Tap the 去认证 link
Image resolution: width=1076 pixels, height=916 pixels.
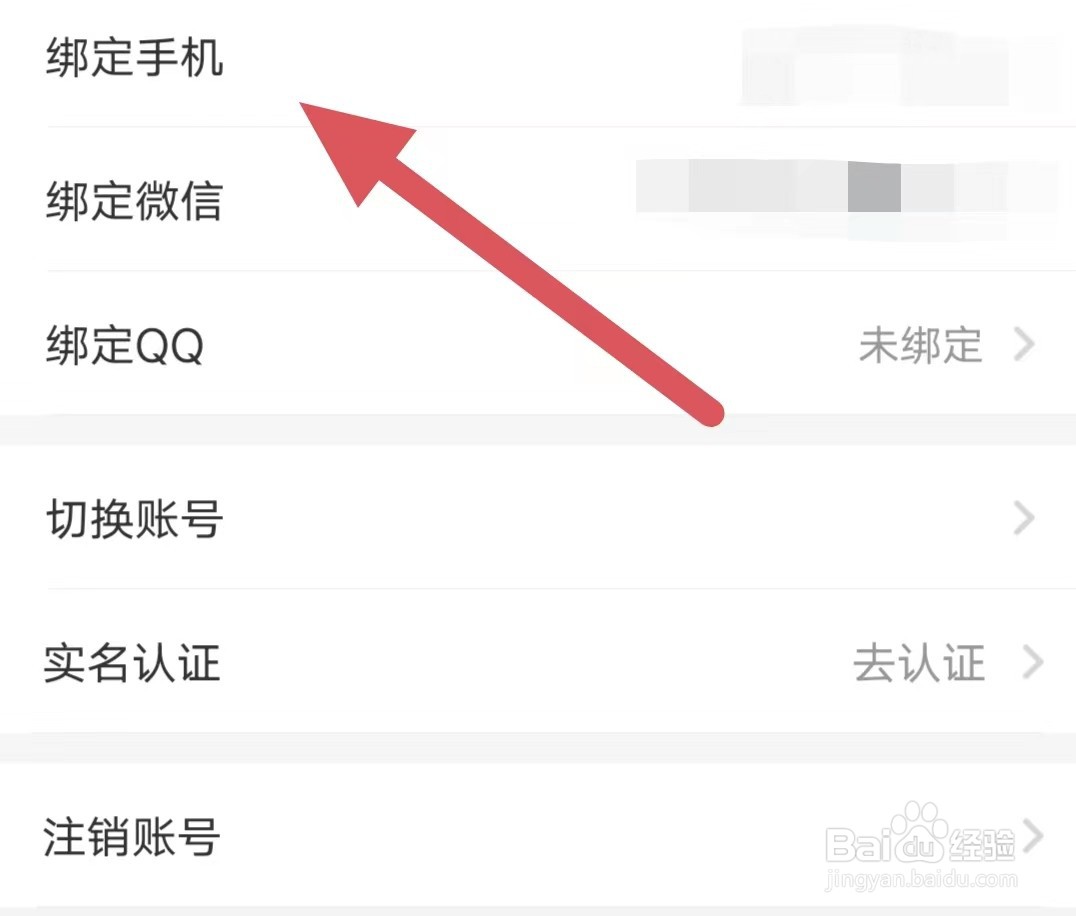click(920, 663)
